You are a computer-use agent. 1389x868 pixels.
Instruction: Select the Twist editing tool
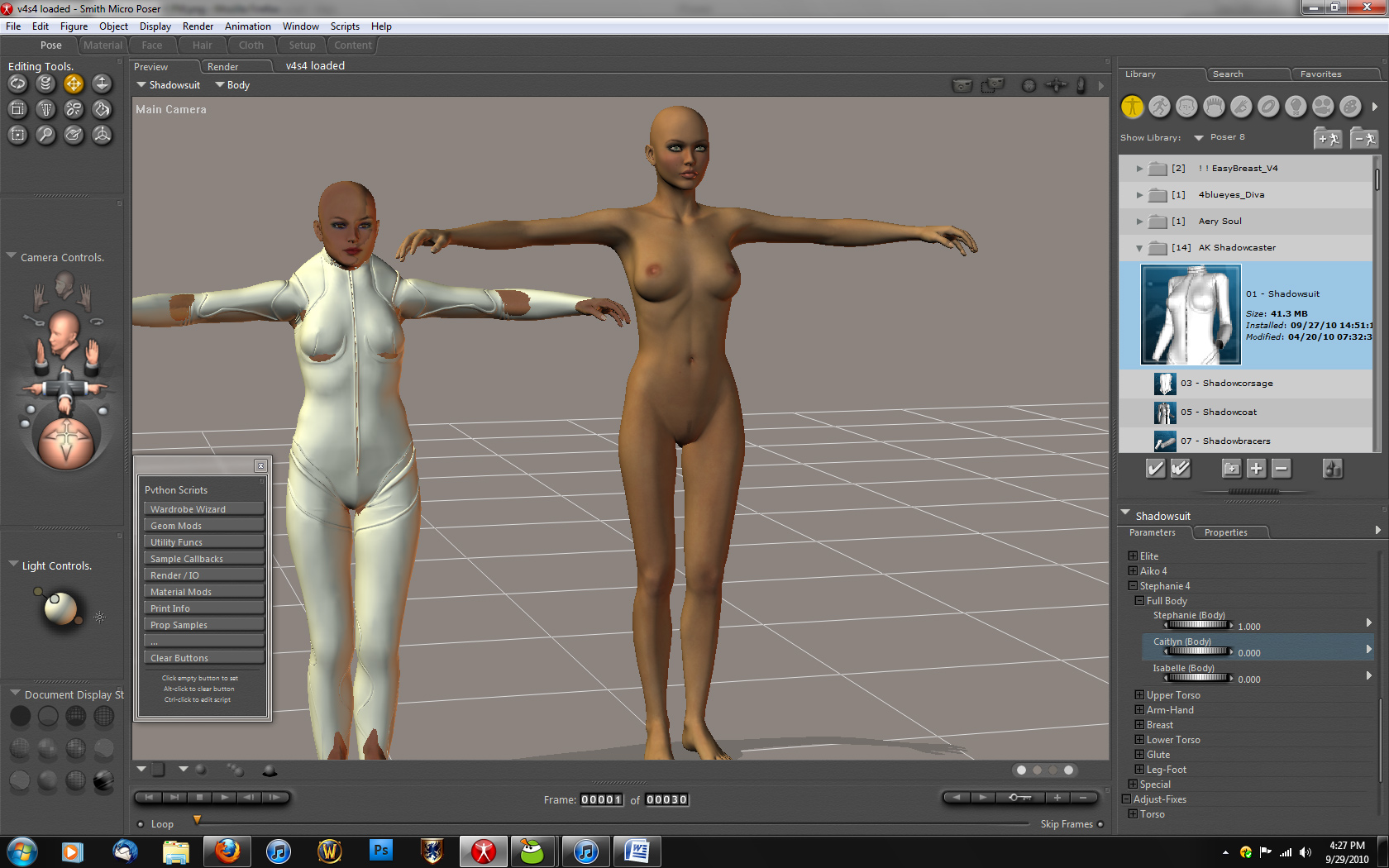45,83
